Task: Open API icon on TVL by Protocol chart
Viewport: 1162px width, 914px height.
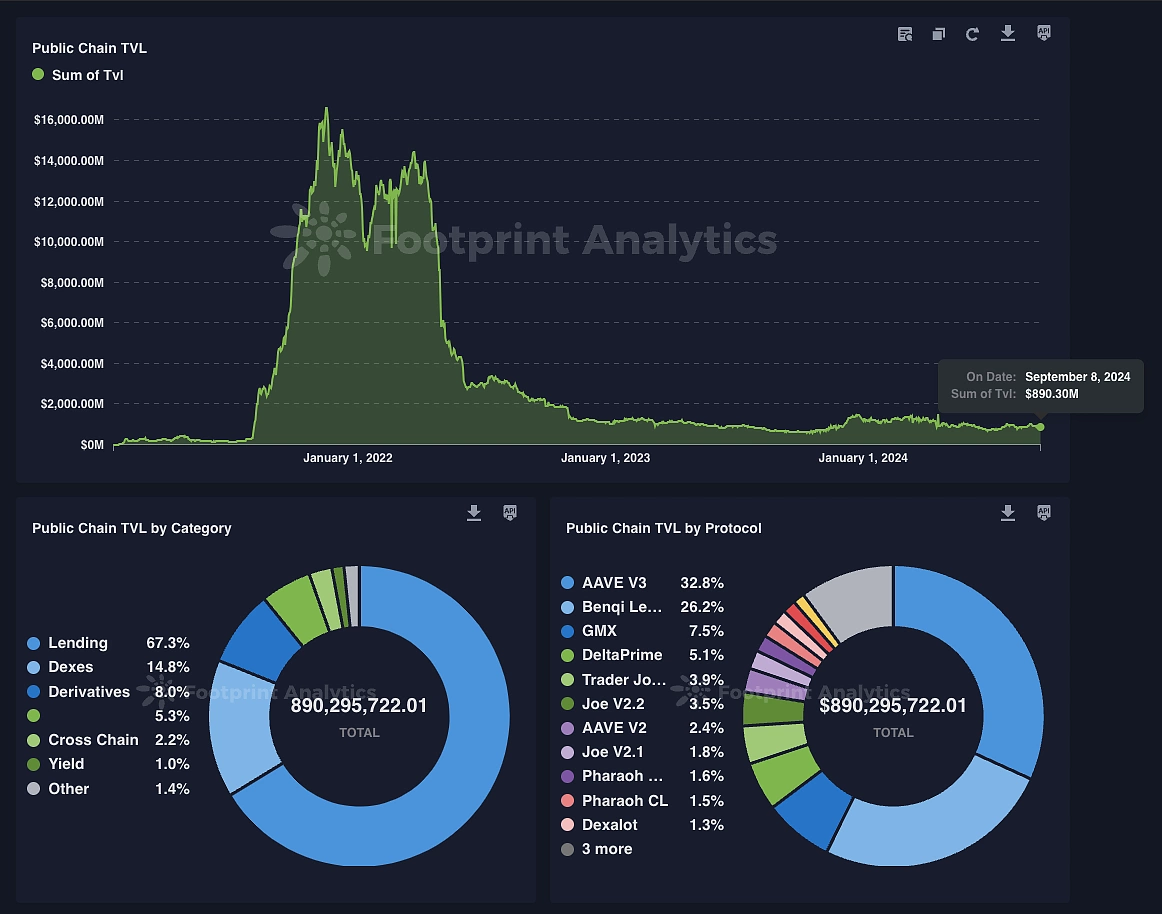Action: 1043,513
